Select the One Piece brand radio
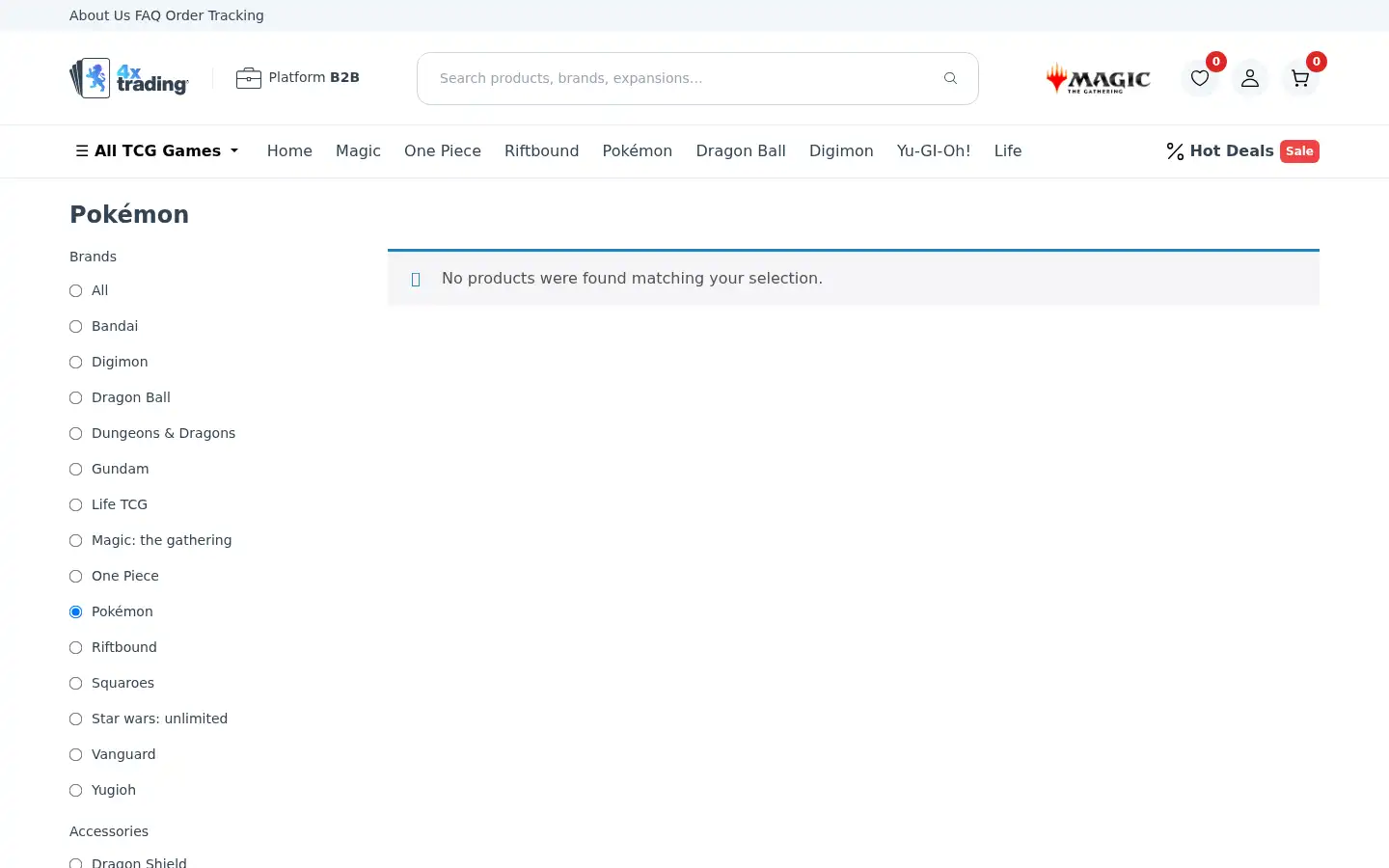This screenshot has height=868, width=1389. coord(76,577)
